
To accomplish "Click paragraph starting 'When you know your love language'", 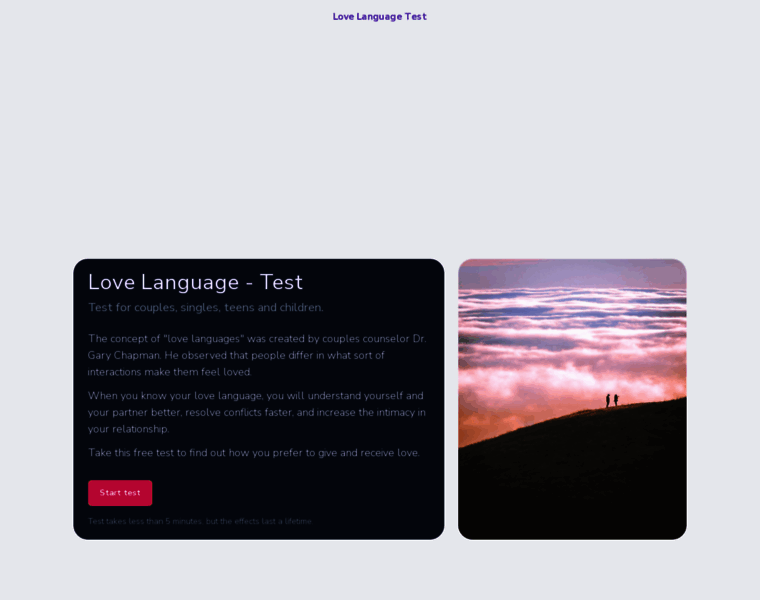I will [x=257, y=412].
